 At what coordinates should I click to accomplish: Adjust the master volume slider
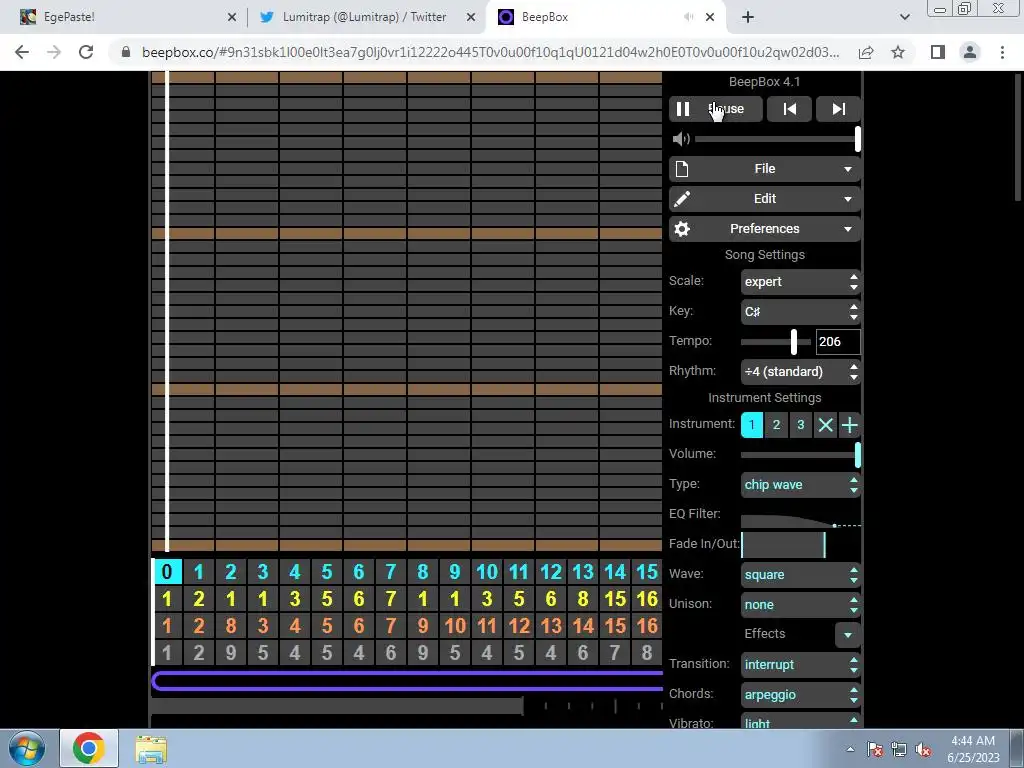coord(777,138)
